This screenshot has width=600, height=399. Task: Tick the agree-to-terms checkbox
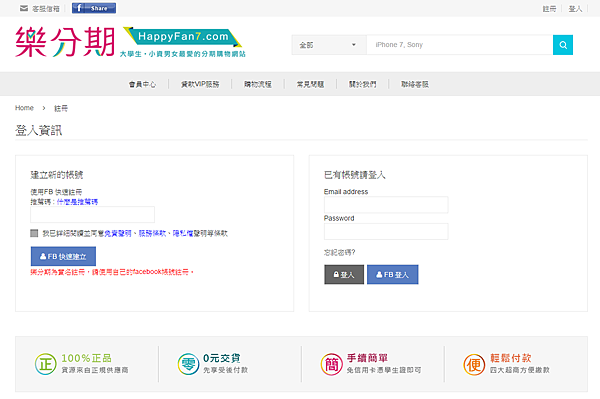pyautogui.click(x=34, y=233)
